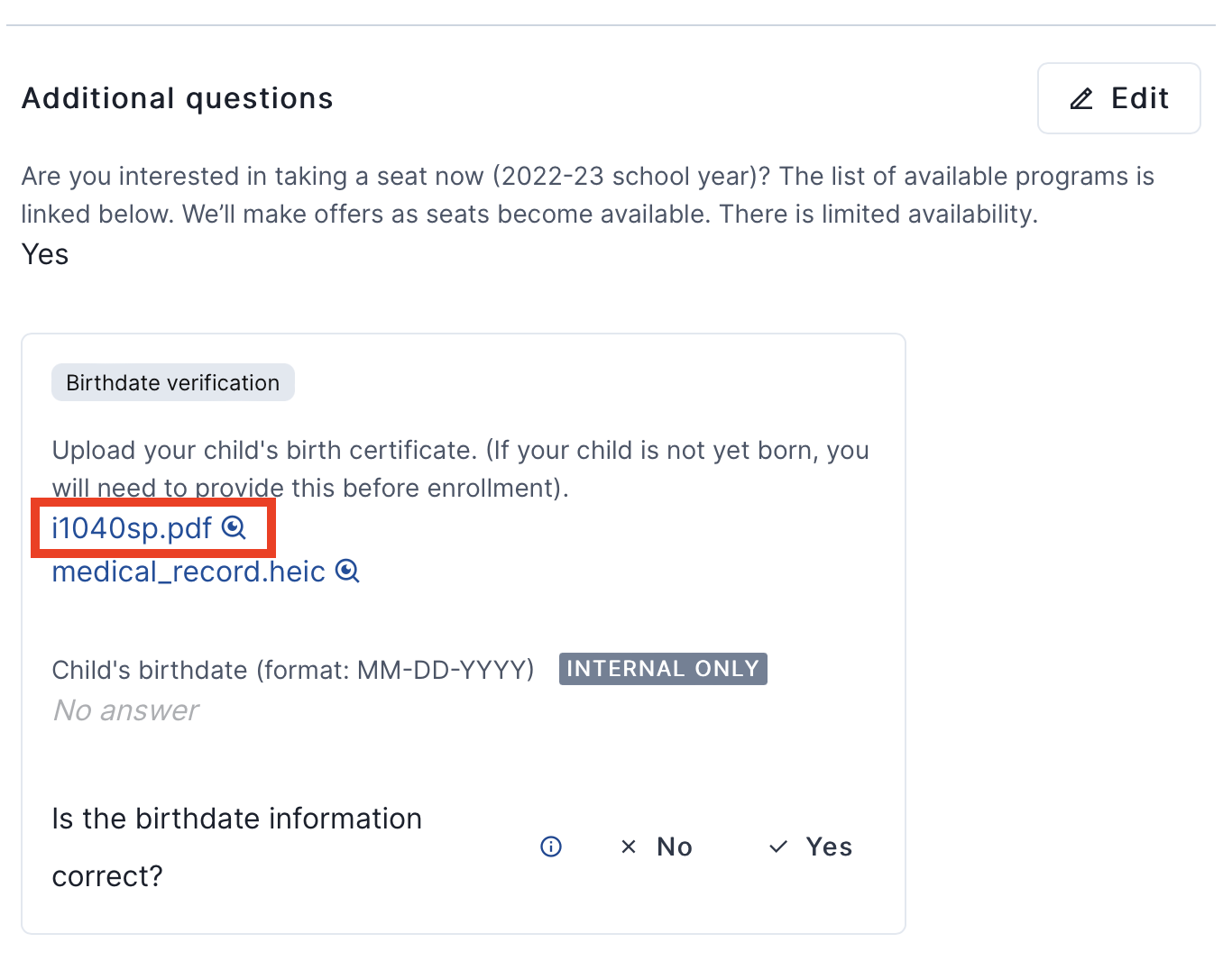Click the Child's birthdate format label
This screenshot has height=961, width=1232.
293,670
